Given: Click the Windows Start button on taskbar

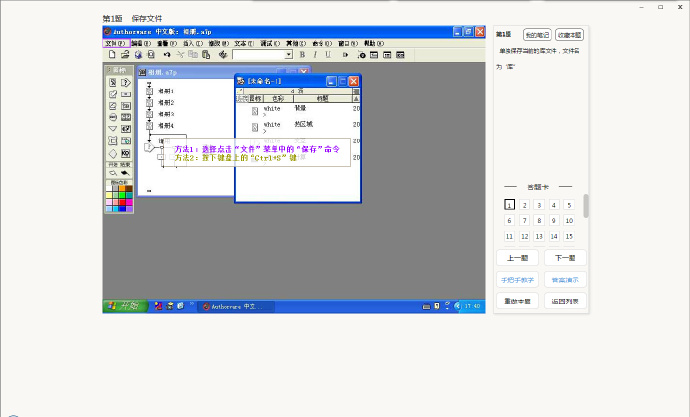Looking at the screenshot, I should click(123, 306).
